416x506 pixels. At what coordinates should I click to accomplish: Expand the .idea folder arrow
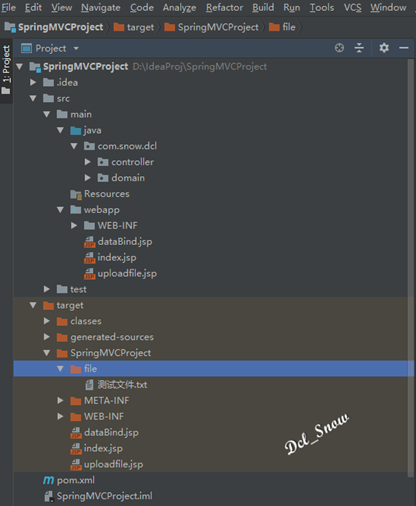[x=33, y=82]
